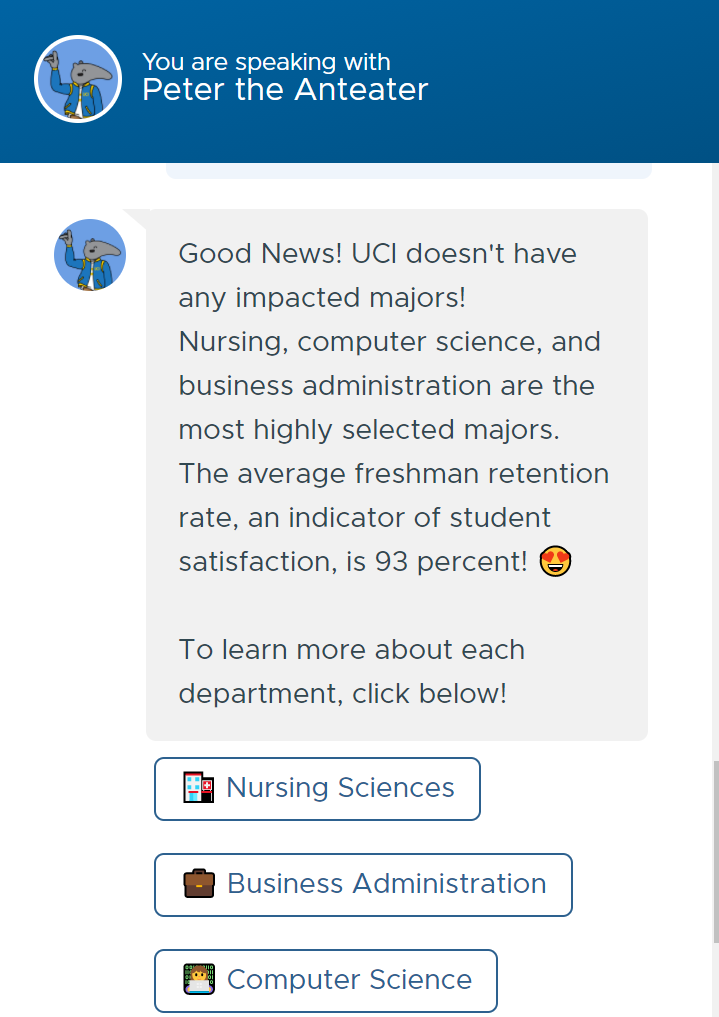Image resolution: width=719 pixels, height=1017 pixels.
Task: Click the anteater avatar beside the message
Action: point(90,255)
